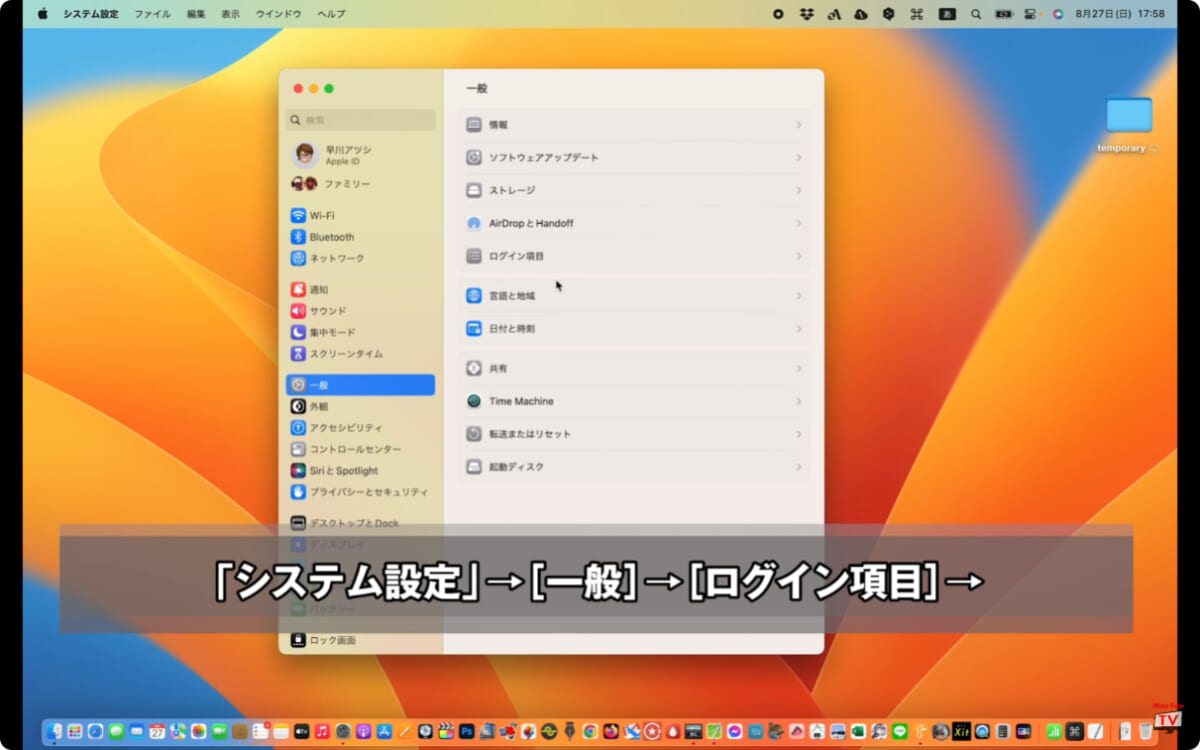This screenshot has height=750, width=1200.
Task: Select the ネットワーク globe icon in sidebar
Action: [x=298, y=258]
